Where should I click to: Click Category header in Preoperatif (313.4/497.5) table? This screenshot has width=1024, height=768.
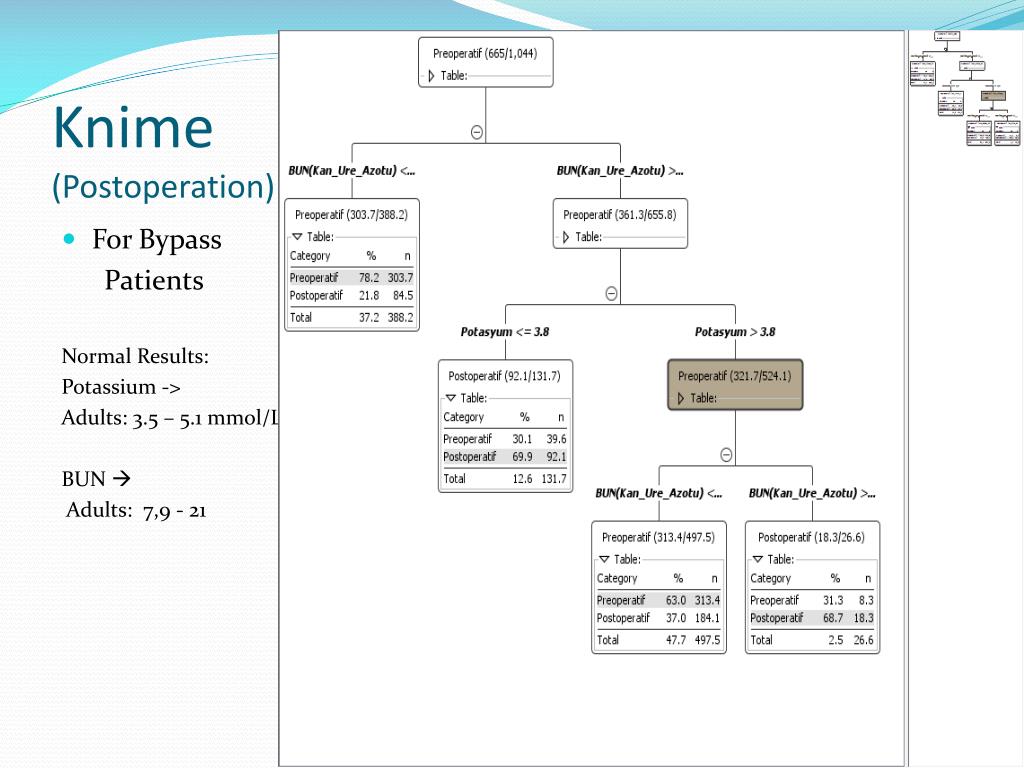click(617, 579)
